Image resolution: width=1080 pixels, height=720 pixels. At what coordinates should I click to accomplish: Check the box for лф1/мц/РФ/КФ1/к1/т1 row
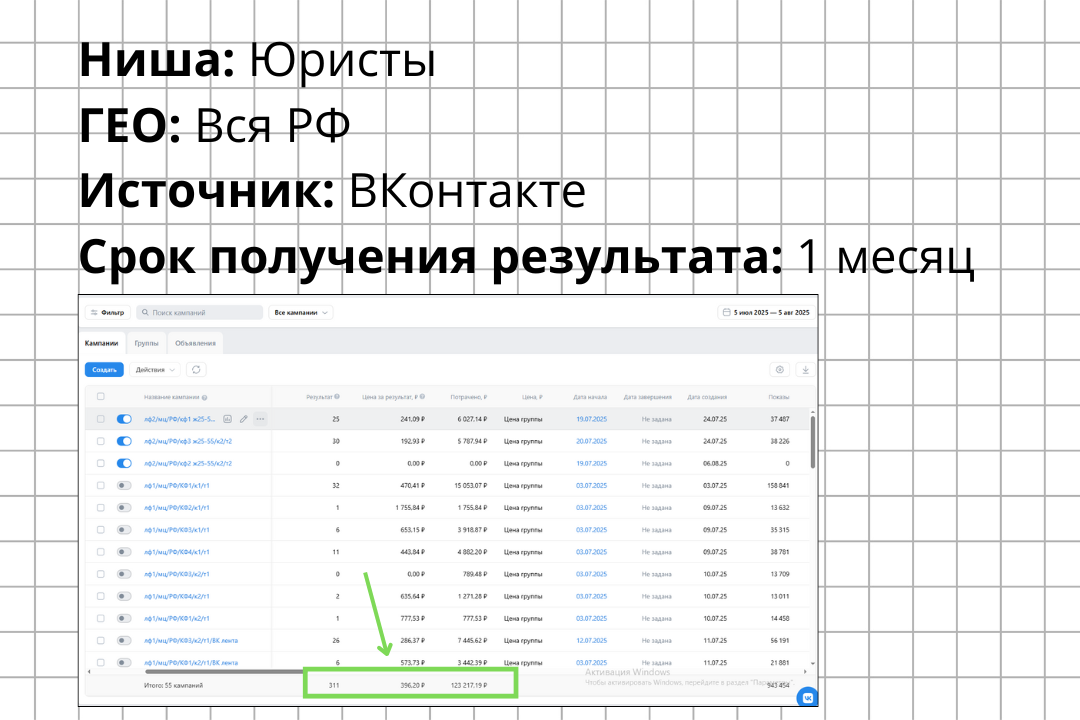101,486
